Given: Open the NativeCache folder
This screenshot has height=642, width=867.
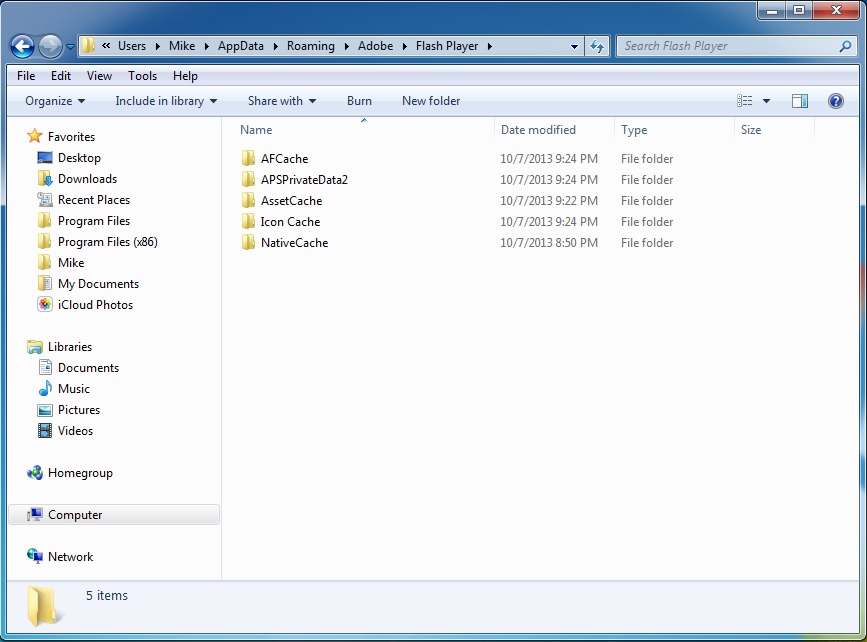Looking at the screenshot, I should click(x=294, y=242).
